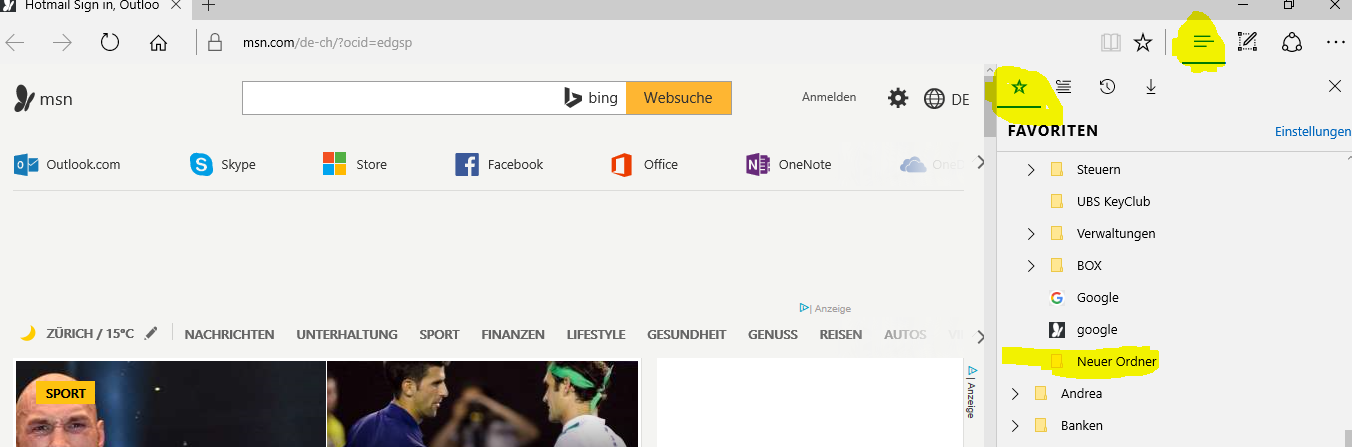This screenshot has height=447, width=1352.
Task: Open the SPORT news story thumbnail
Action: click(170, 404)
